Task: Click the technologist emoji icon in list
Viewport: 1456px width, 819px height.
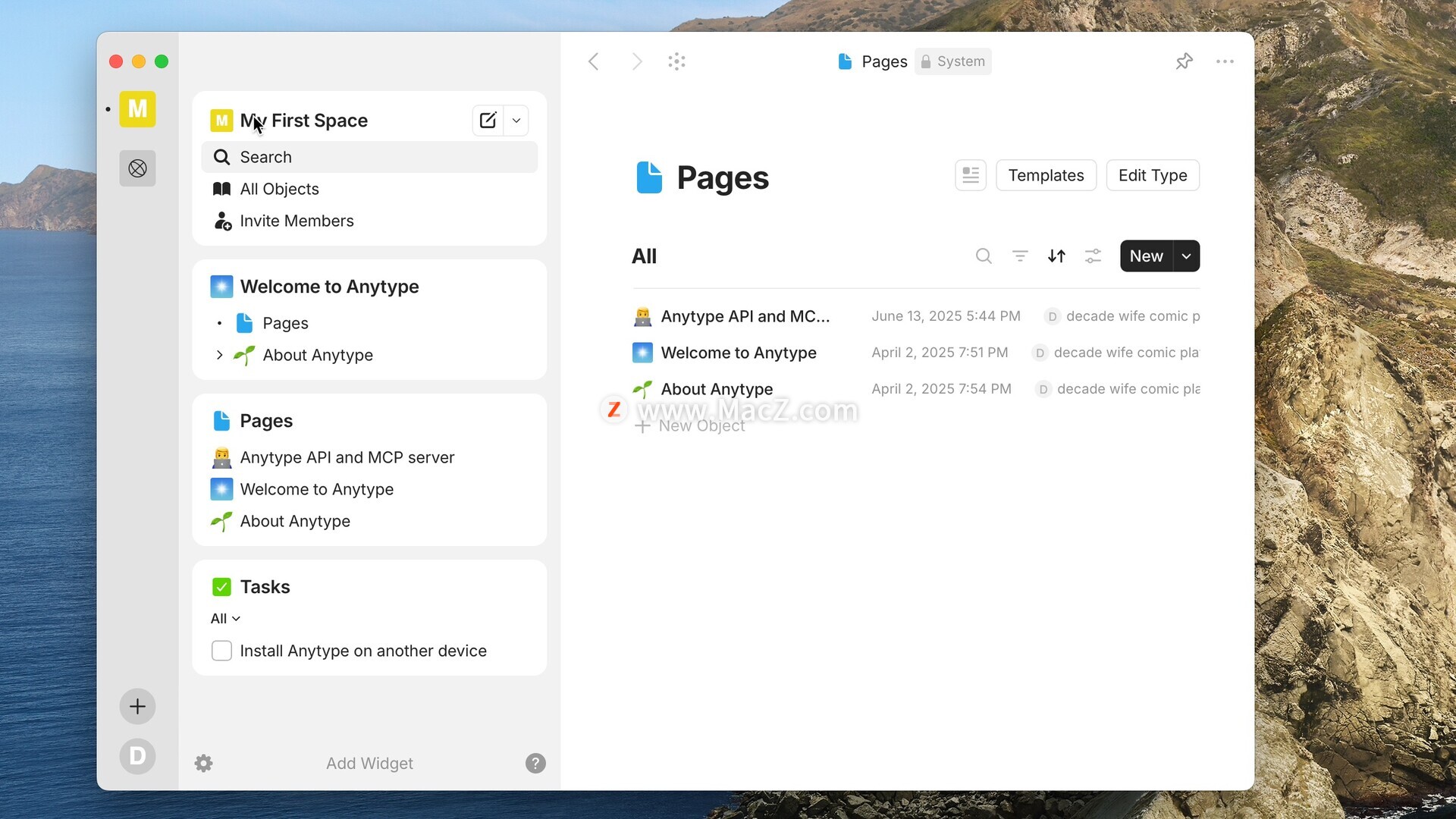Action: click(642, 316)
